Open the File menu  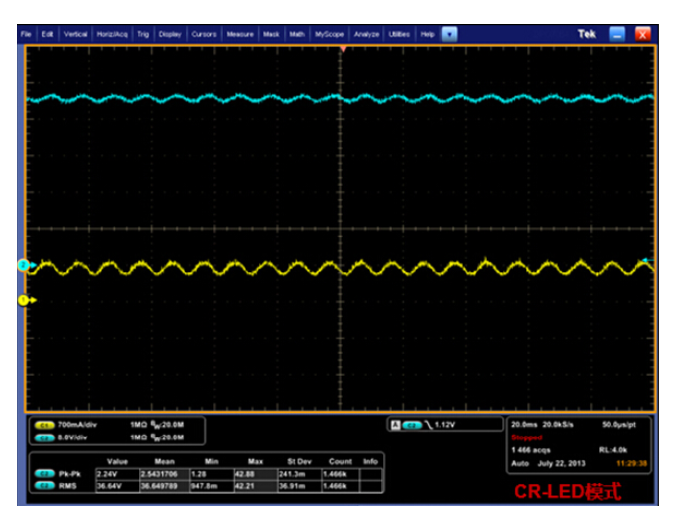pos(26,34)
